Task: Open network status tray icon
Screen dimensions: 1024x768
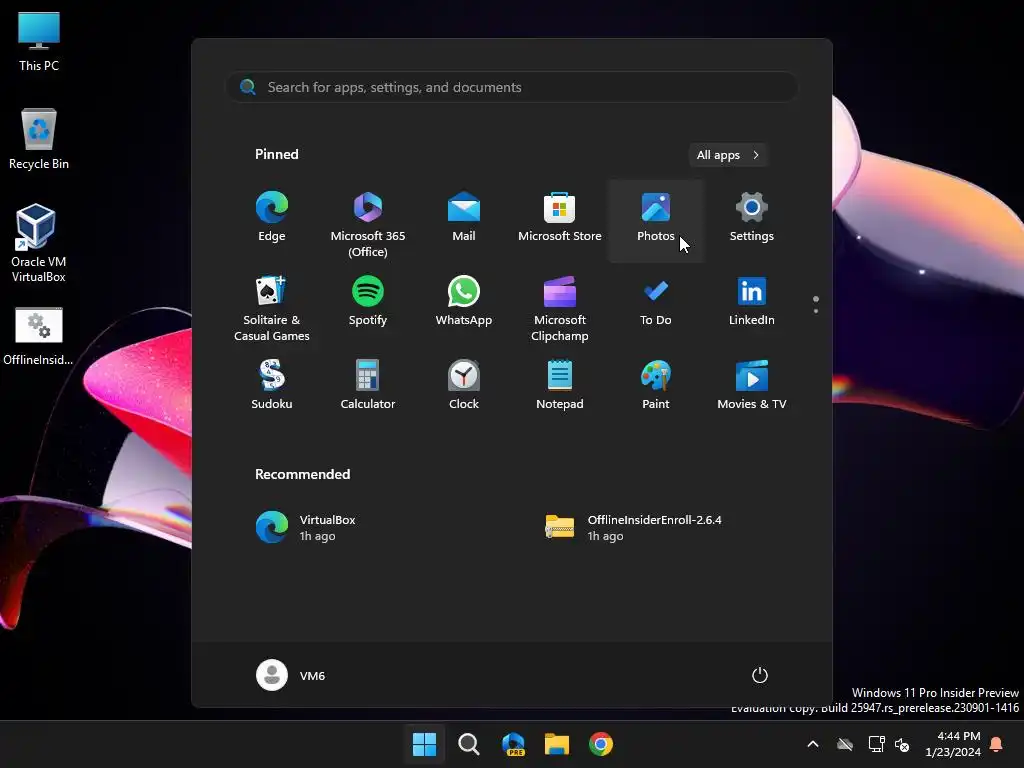Action: click(876, 744)
